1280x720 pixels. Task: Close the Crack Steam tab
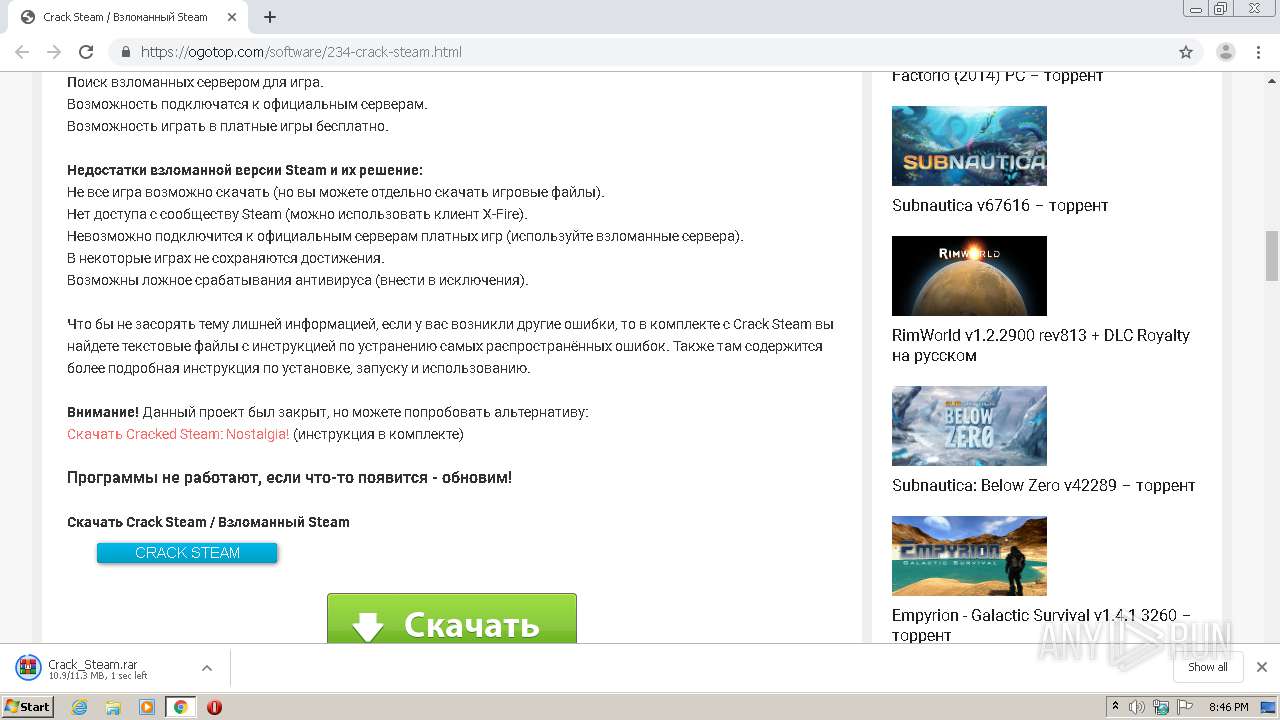pyautogui.click(x=233, y=17)
